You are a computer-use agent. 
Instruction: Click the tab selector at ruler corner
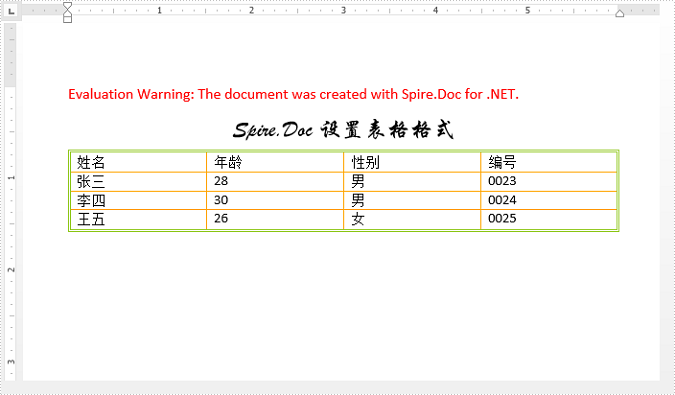coord(11,11)
